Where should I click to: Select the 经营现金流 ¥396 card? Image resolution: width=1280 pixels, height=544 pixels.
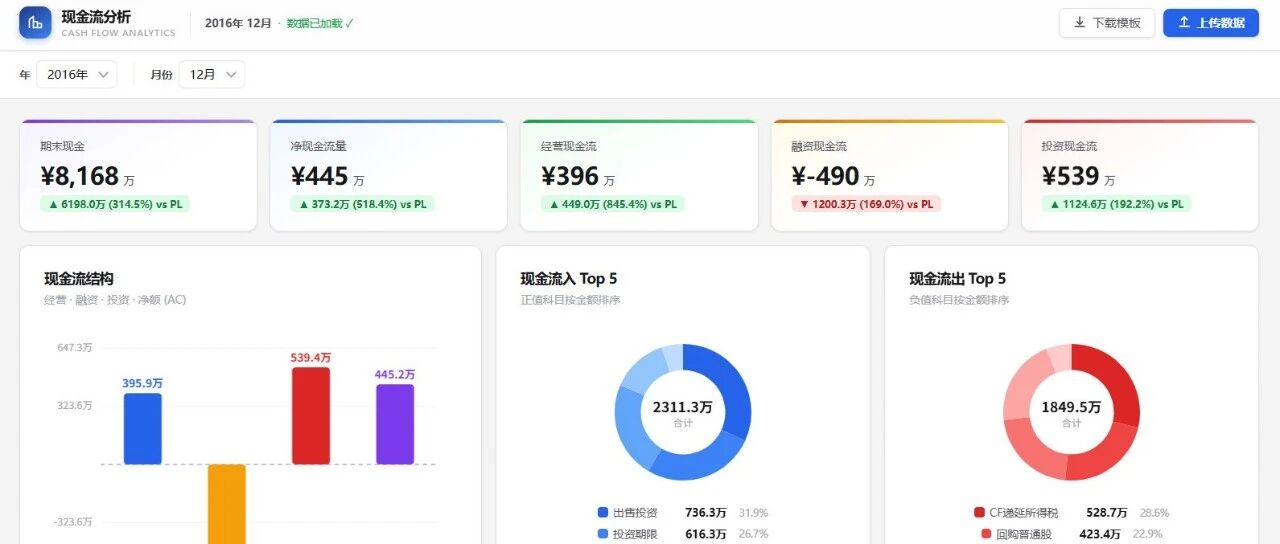639,175
